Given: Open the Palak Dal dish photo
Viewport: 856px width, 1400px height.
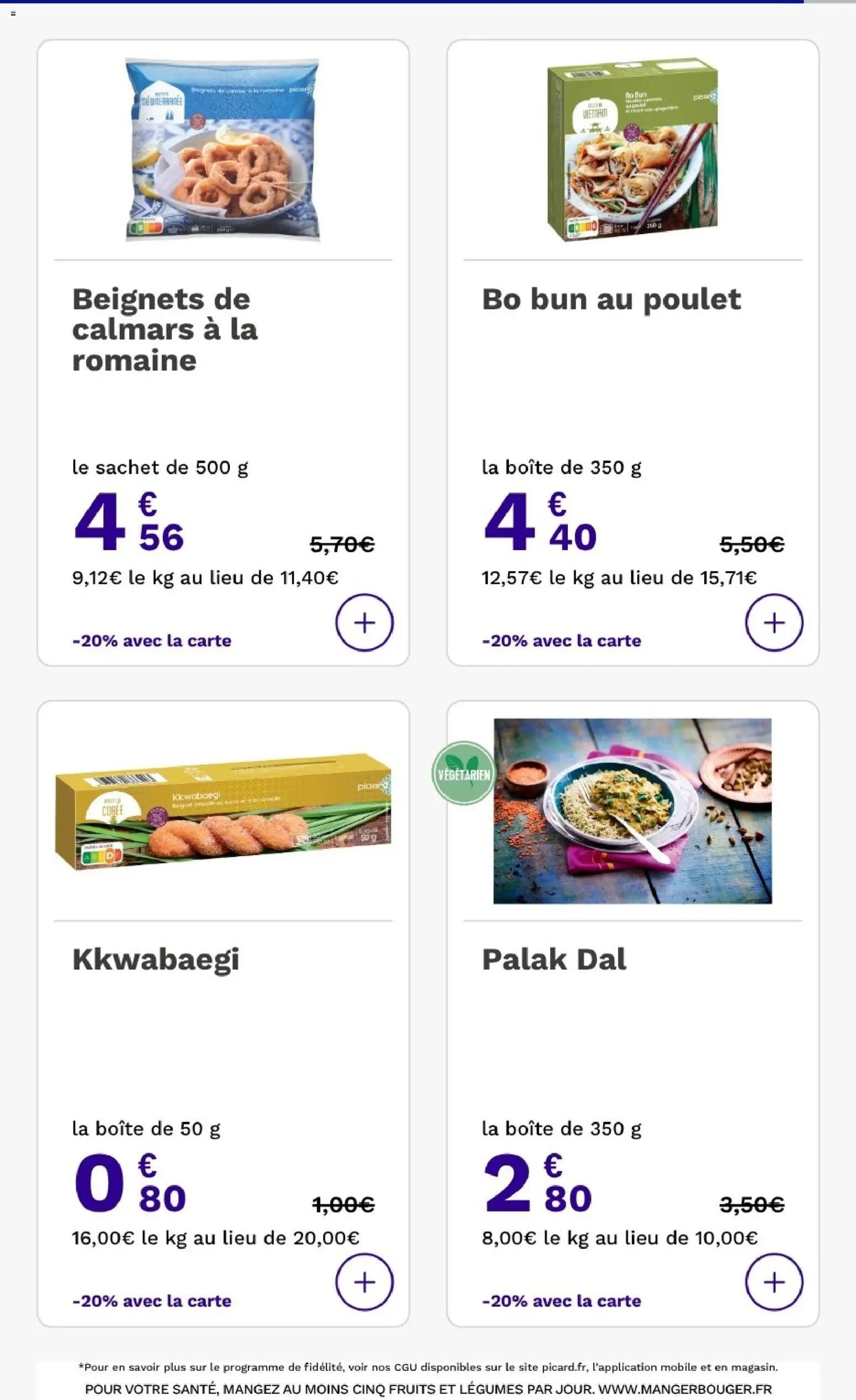Looking at the screenshot, I should 632,811.
